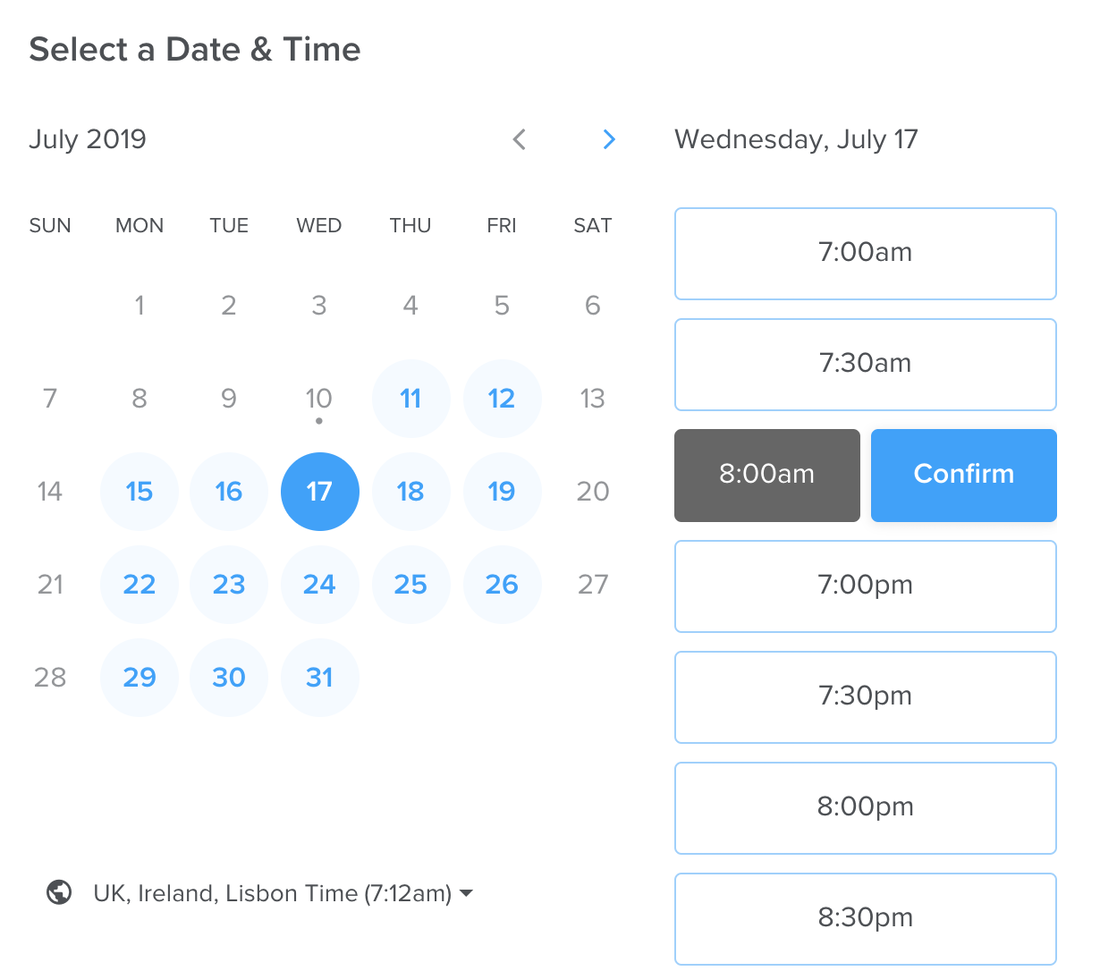Image resolution: width=1100 pixels, height=971 pixels.
Task: Click the globe timezone icon
Action: (x=59, y=892)
